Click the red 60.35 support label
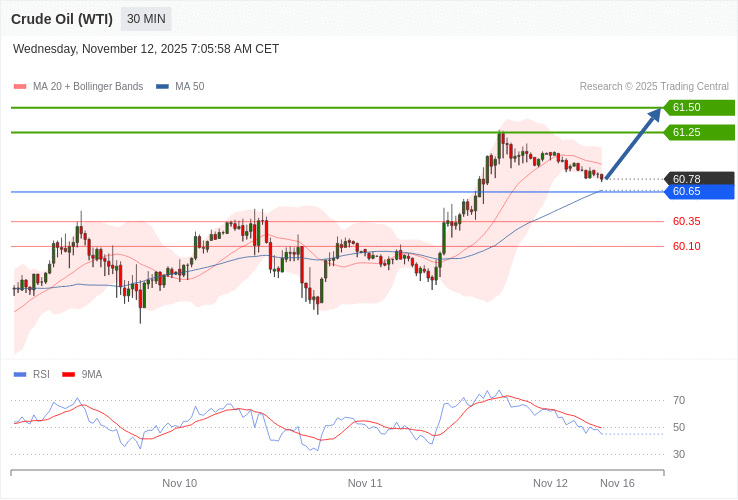Screen dimensions: 738x500 [x=686, y=221]
